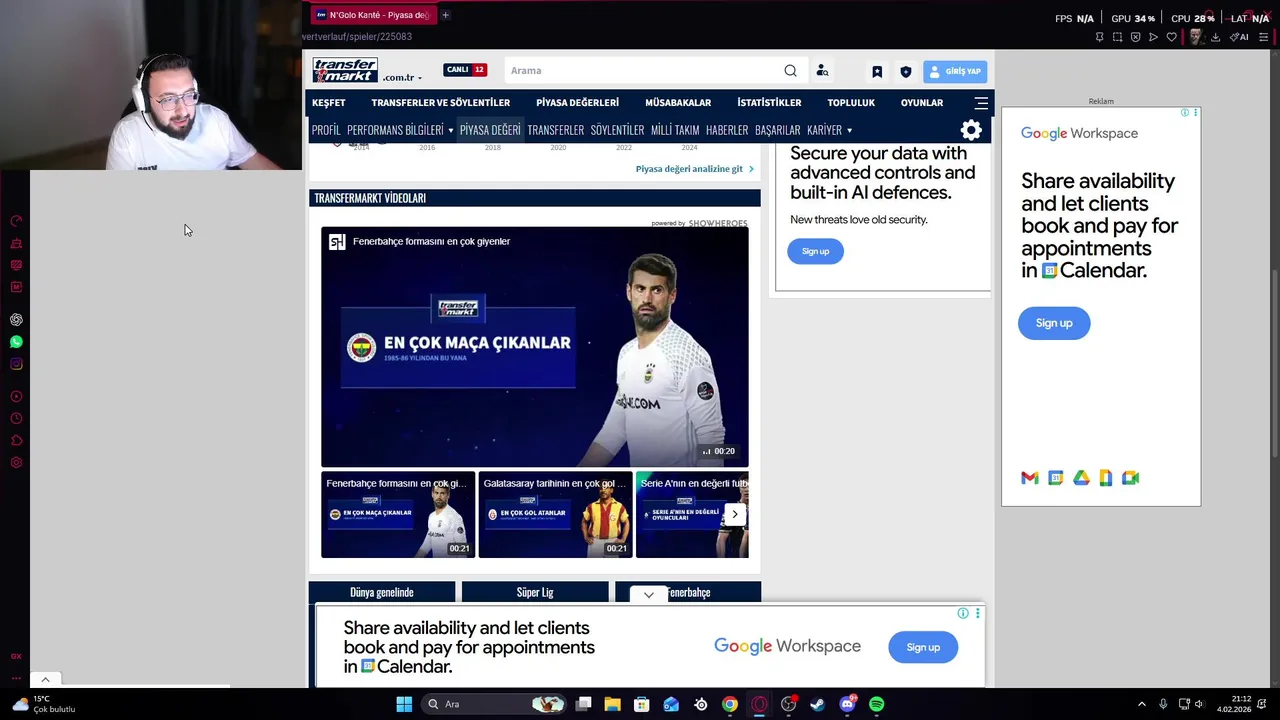Image resolution: width=1280 pixels, height=720 pixels.
Task: Click the Transfermarkt logo
Action: click(x=345, y=70)
